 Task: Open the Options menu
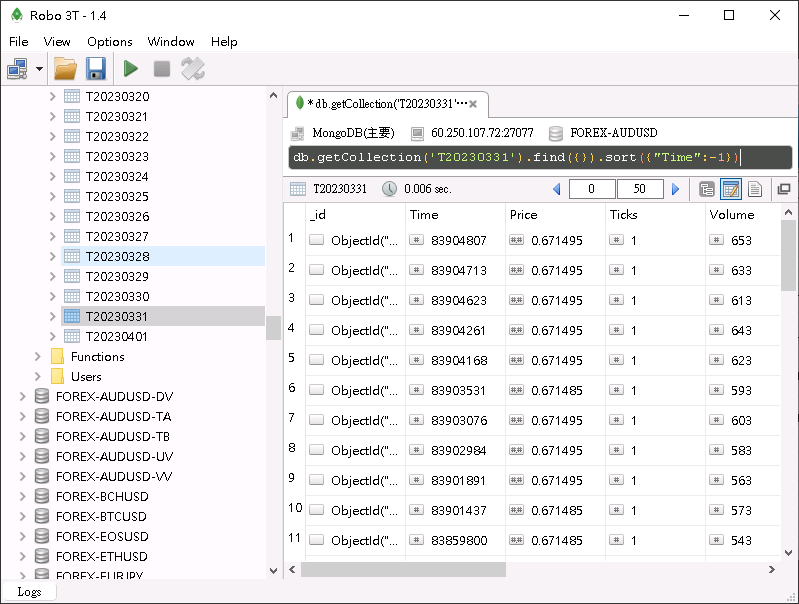click(x=110, y=42)
